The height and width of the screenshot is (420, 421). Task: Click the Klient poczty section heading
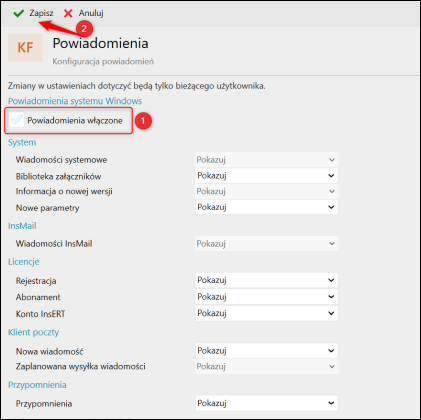33,332
